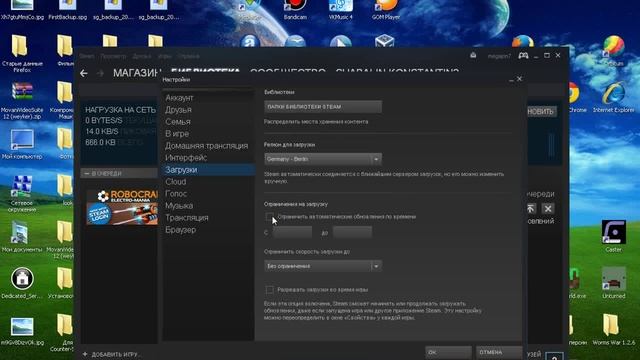
Task: Open MovaviVideoSuite 12 zip archive icon
Action: (x=22, y=100)
